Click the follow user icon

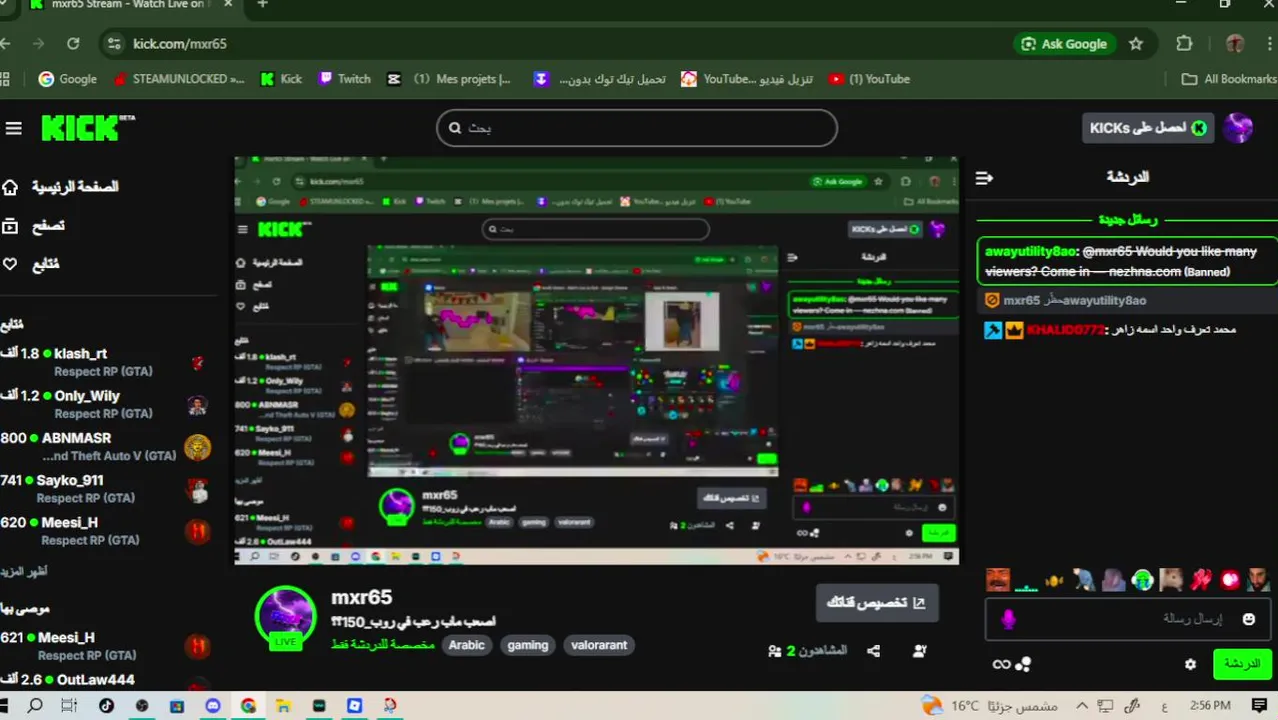[x=920, y=651]
